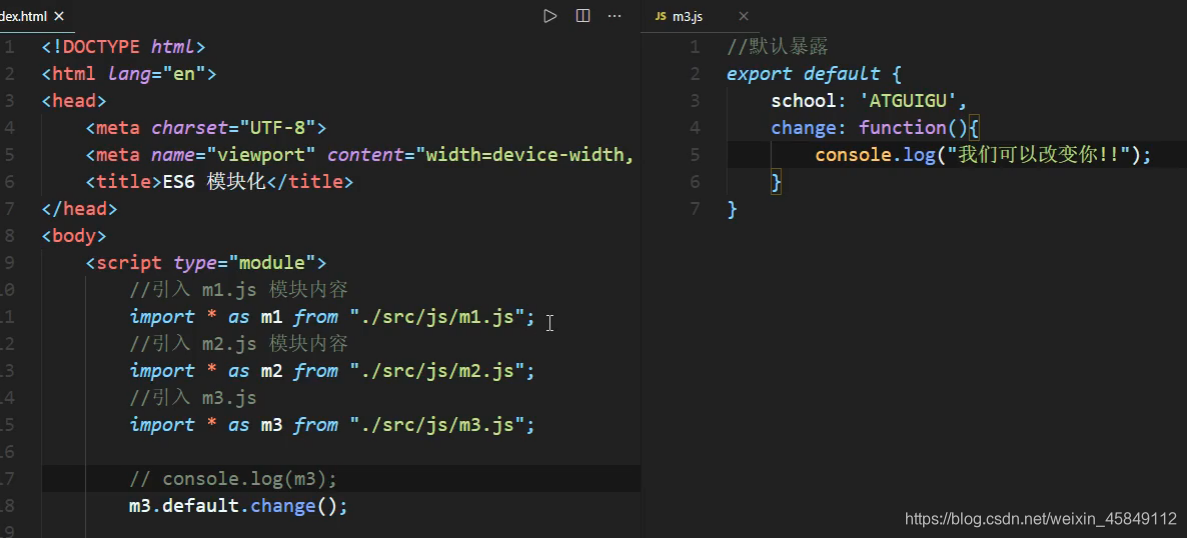
Task: Click the 'm3.default.change();' statement
Action: pos(238,505)
